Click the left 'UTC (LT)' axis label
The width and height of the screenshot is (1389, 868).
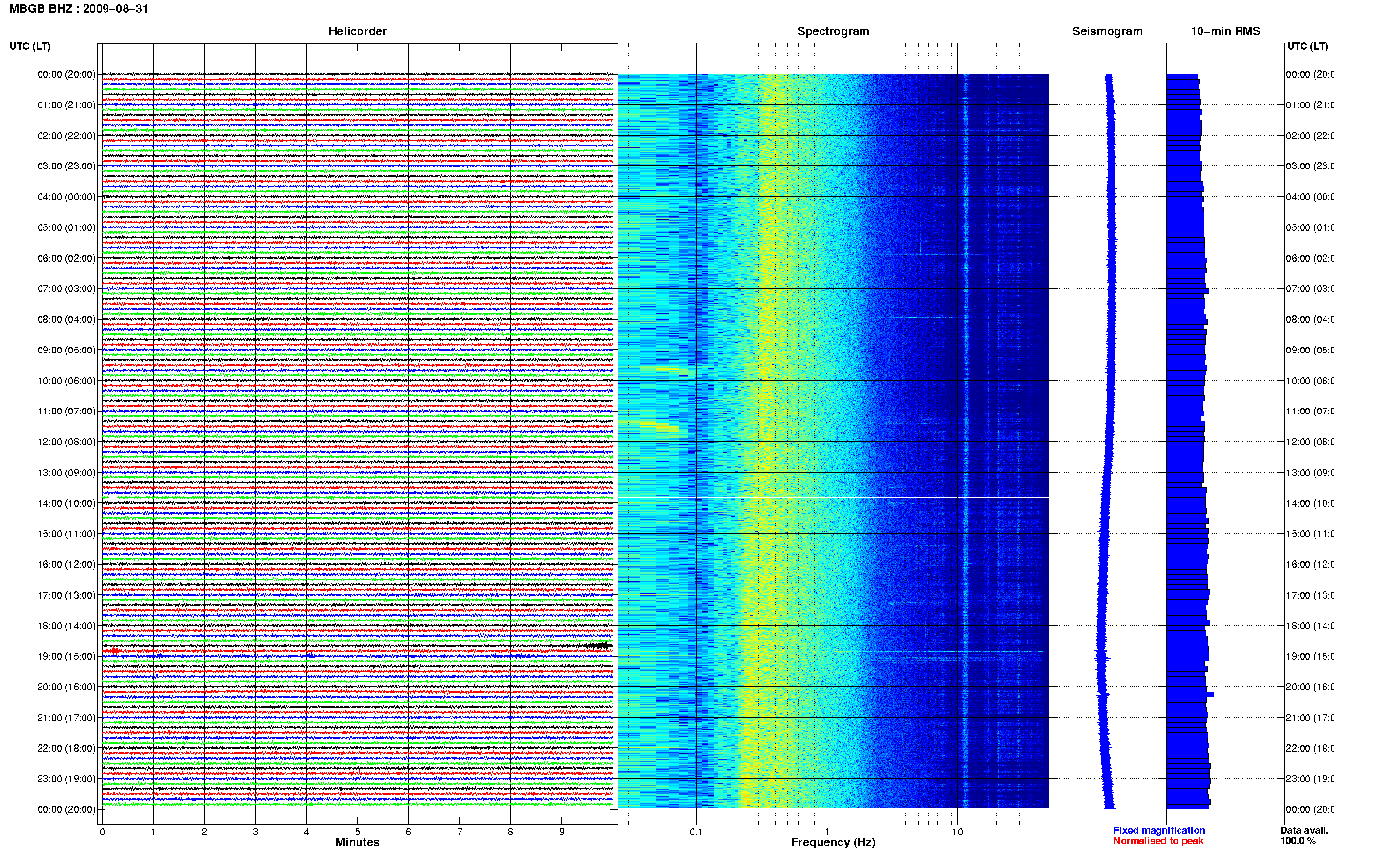pyautogui.click(x=30, y=46)
